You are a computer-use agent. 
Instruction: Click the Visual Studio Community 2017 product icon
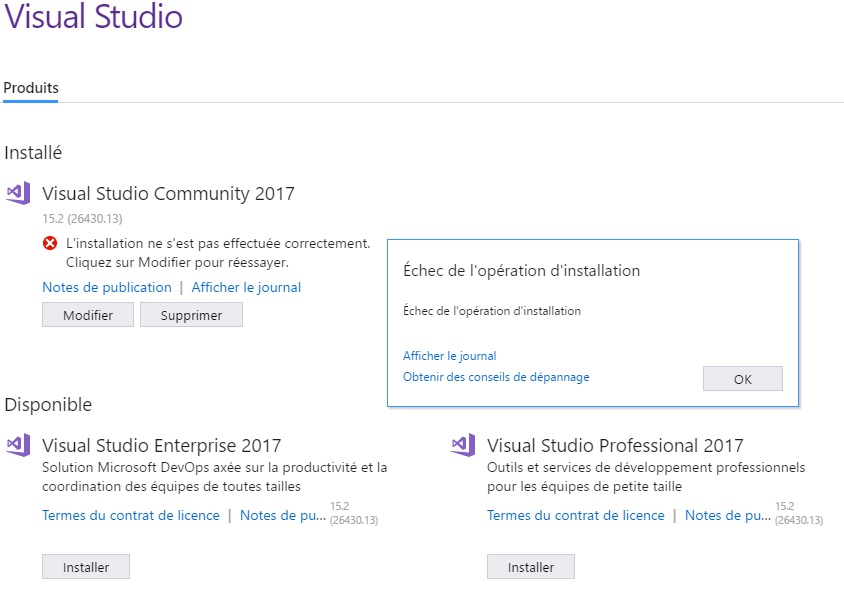click(19, 196)
